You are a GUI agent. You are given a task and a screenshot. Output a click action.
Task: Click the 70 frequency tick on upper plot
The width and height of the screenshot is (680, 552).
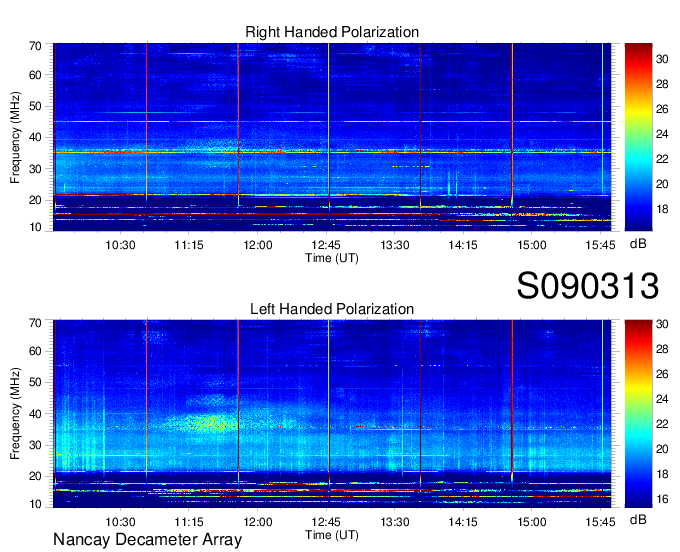[x=35, y=46]
